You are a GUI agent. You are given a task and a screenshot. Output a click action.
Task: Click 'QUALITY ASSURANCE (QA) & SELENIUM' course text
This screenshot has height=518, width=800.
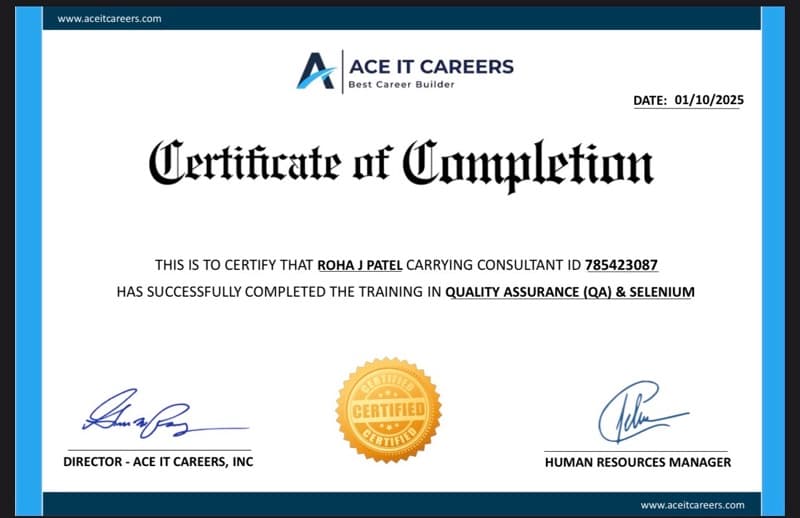click(570, 292)
